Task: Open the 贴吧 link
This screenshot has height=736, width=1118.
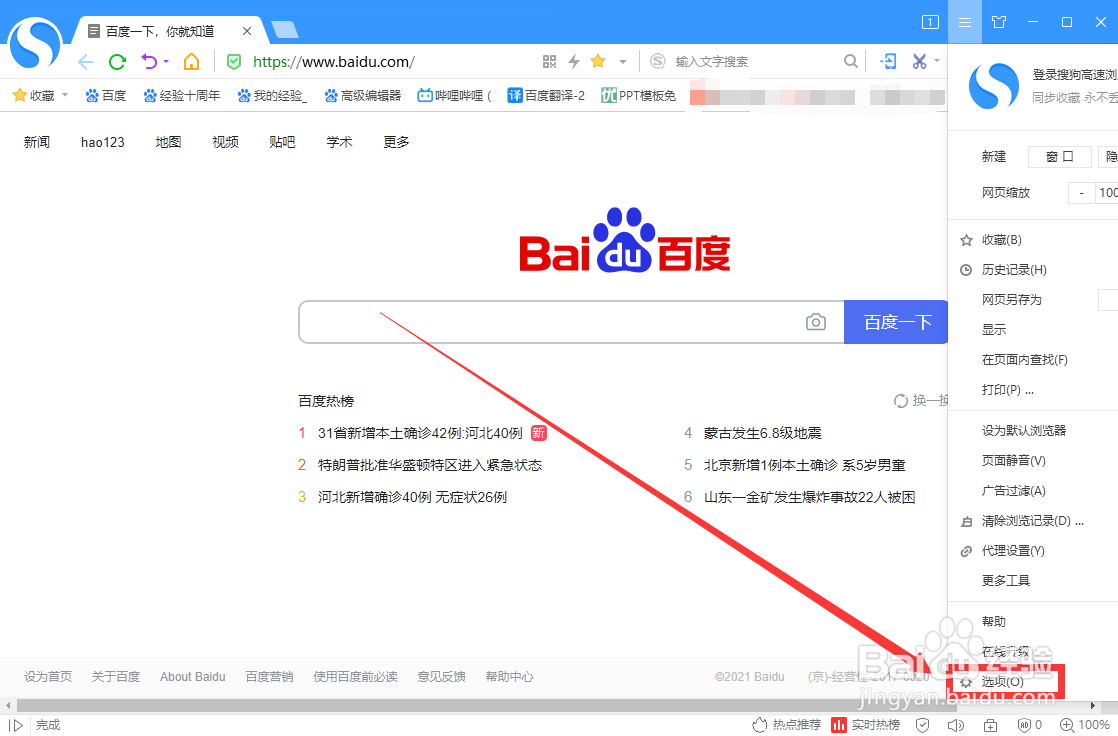Action: coord(282,142)
